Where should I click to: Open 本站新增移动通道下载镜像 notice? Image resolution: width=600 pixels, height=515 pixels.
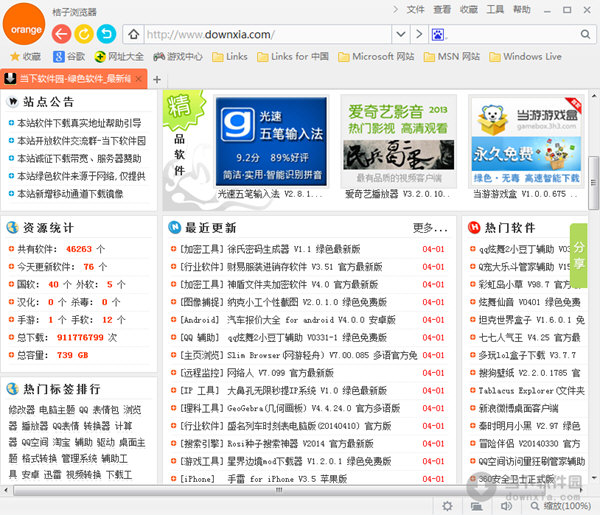click(x=70, y=194)
